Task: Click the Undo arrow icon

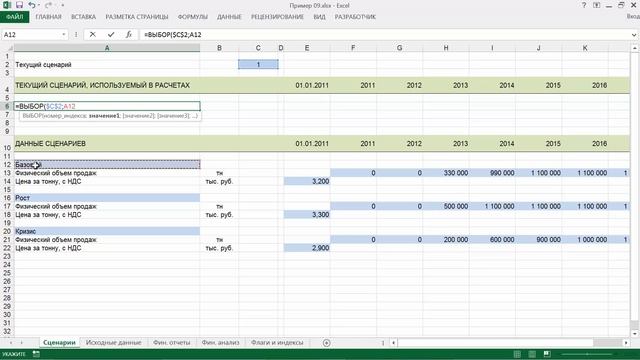Action: (32, 5)
